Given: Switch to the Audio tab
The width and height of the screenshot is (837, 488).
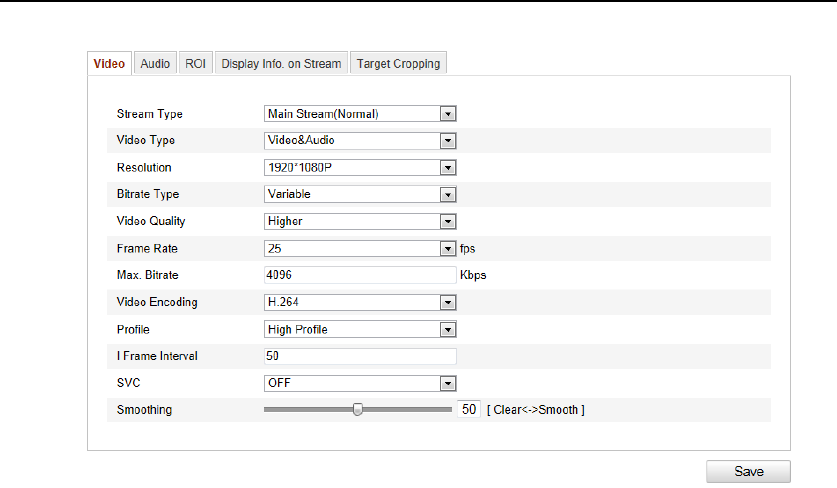Looking at the screenshot, I should pyautogui.click(x=155, y=63).
